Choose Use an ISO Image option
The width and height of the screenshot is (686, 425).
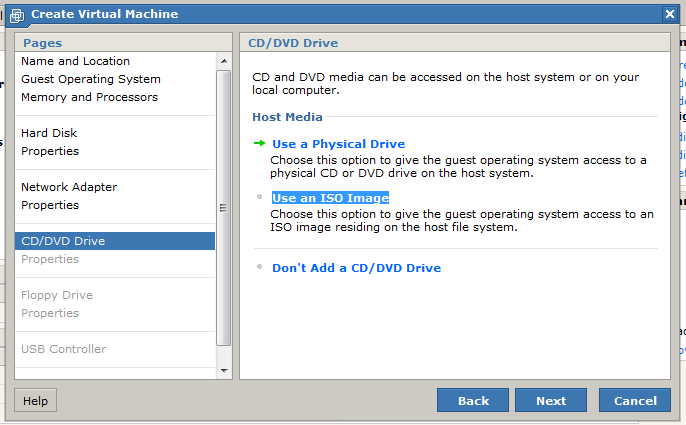[x=330, y=198]
